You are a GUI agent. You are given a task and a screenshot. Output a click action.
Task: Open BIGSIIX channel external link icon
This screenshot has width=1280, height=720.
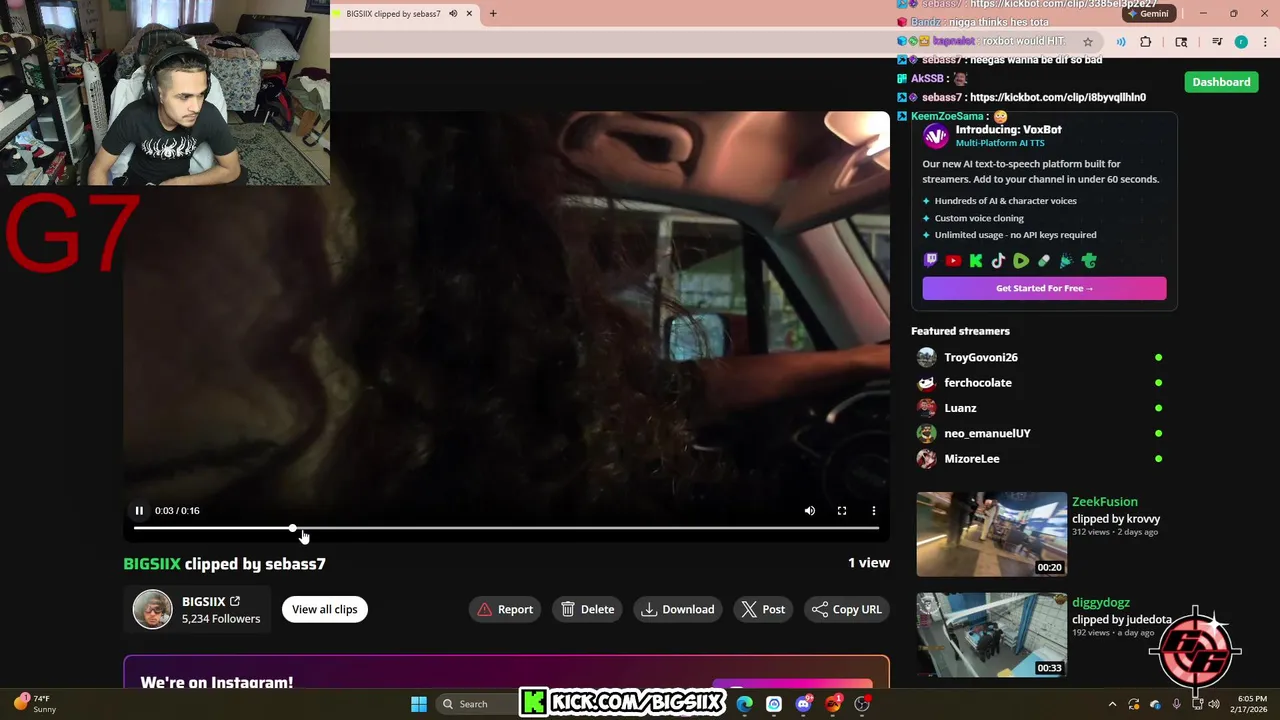(x=235, y=601)
